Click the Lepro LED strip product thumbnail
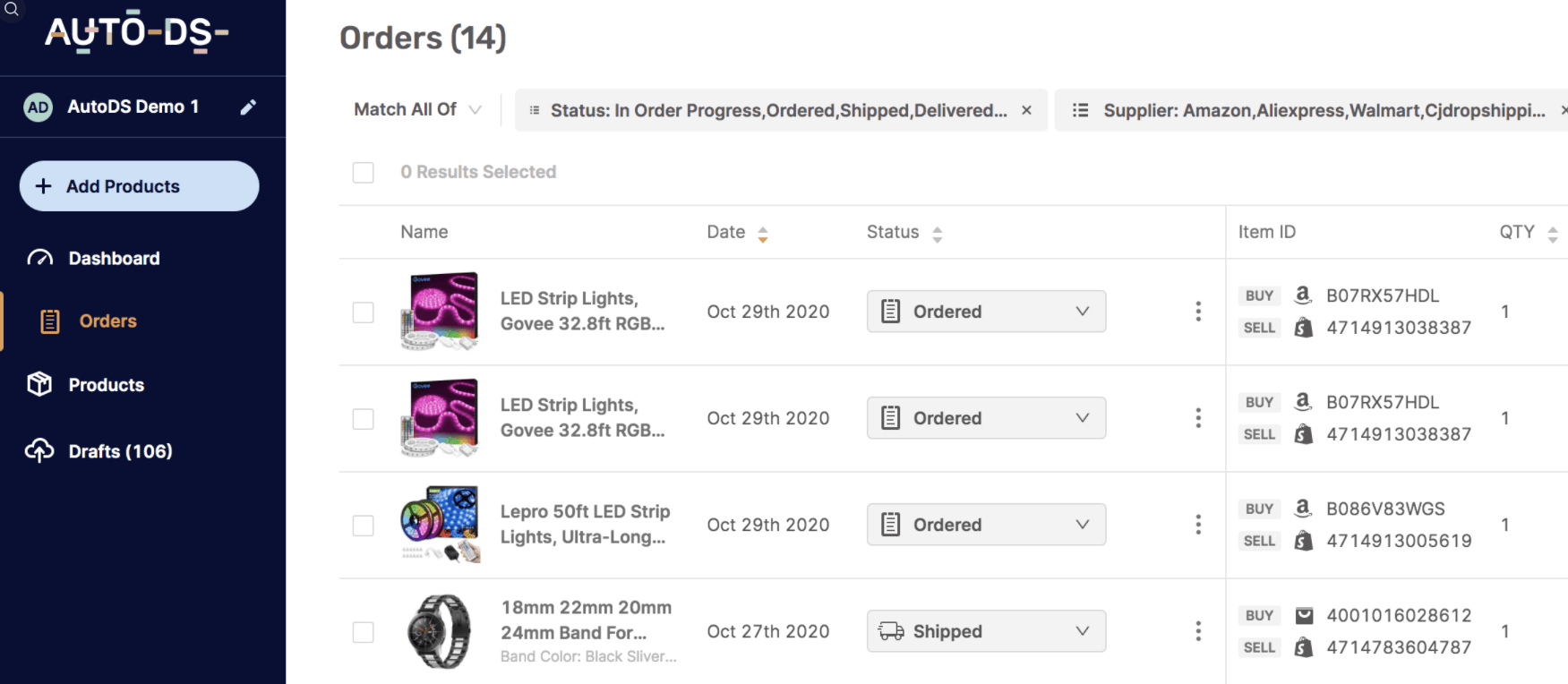The width and height of the screenshot is (1568, 684). point(440,525)
